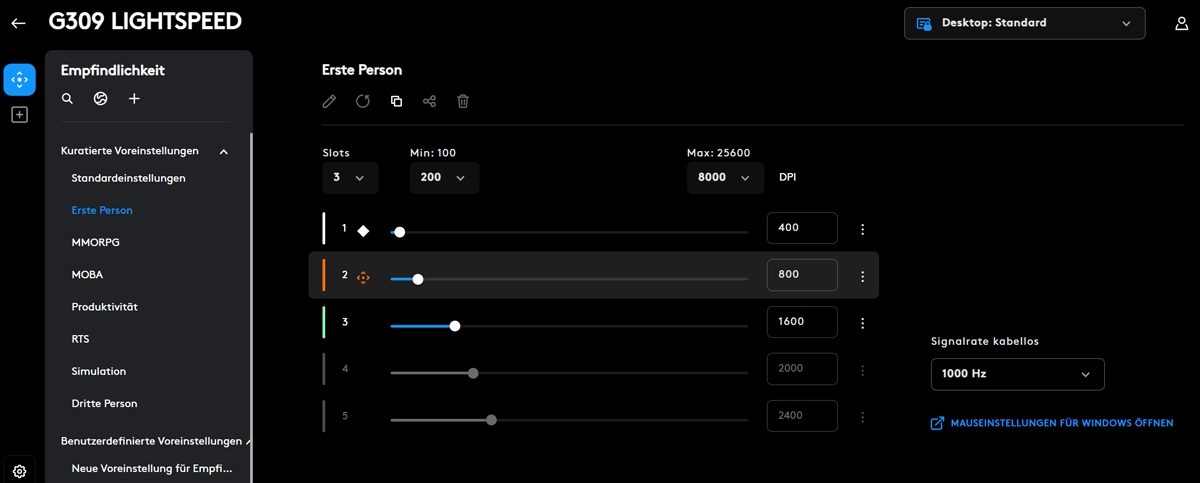Viewport: 1200px width, 483px height.
Task: Collapse Kuratierte Voreinstellungen section
Action: (x=223, y=151)
